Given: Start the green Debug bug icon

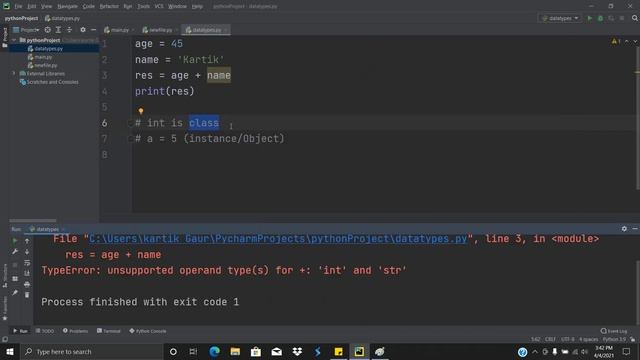Looking at the screenshot, I should (x=600, y=18).
